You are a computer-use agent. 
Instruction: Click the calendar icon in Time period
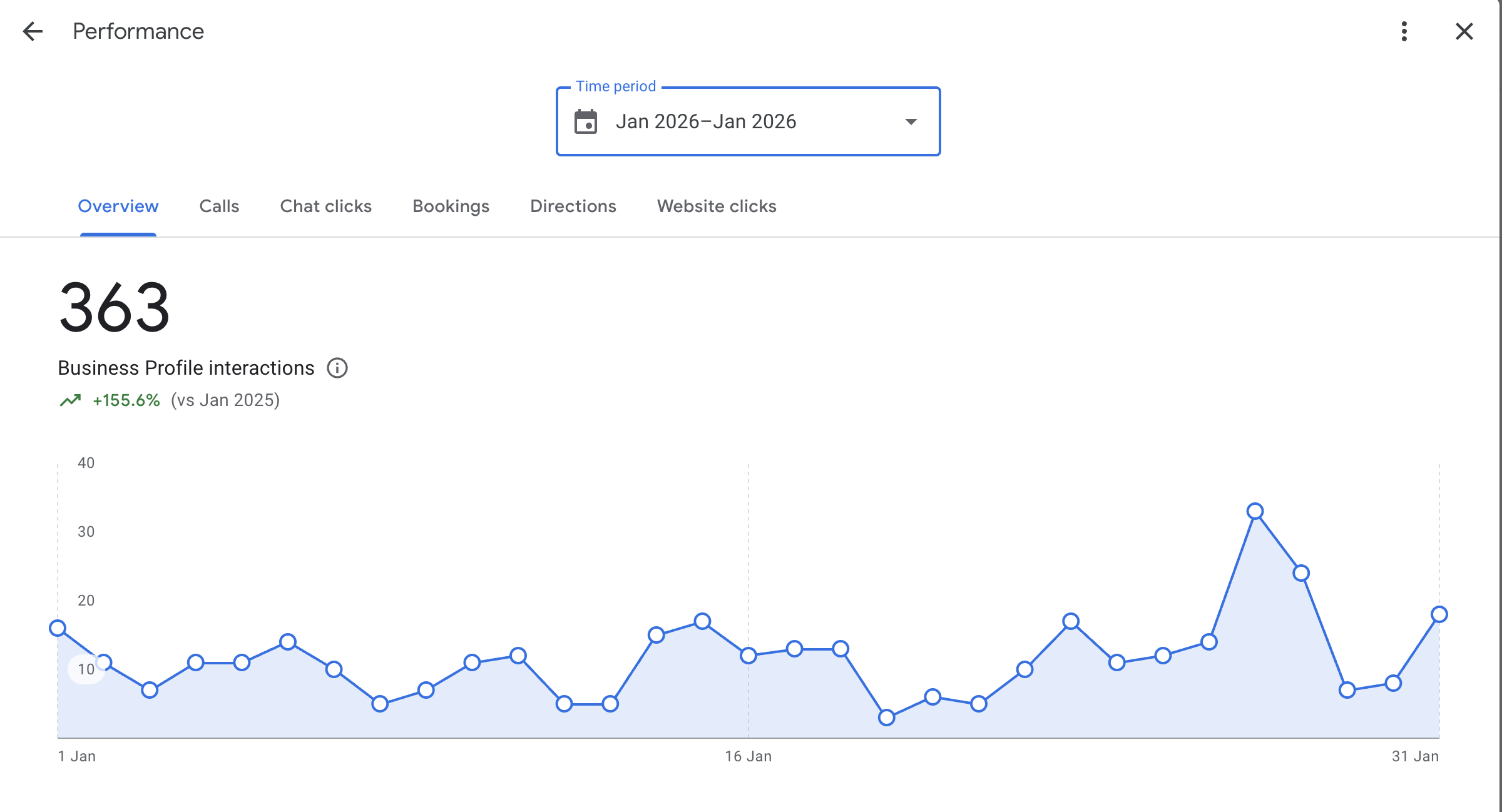(586, 121)
